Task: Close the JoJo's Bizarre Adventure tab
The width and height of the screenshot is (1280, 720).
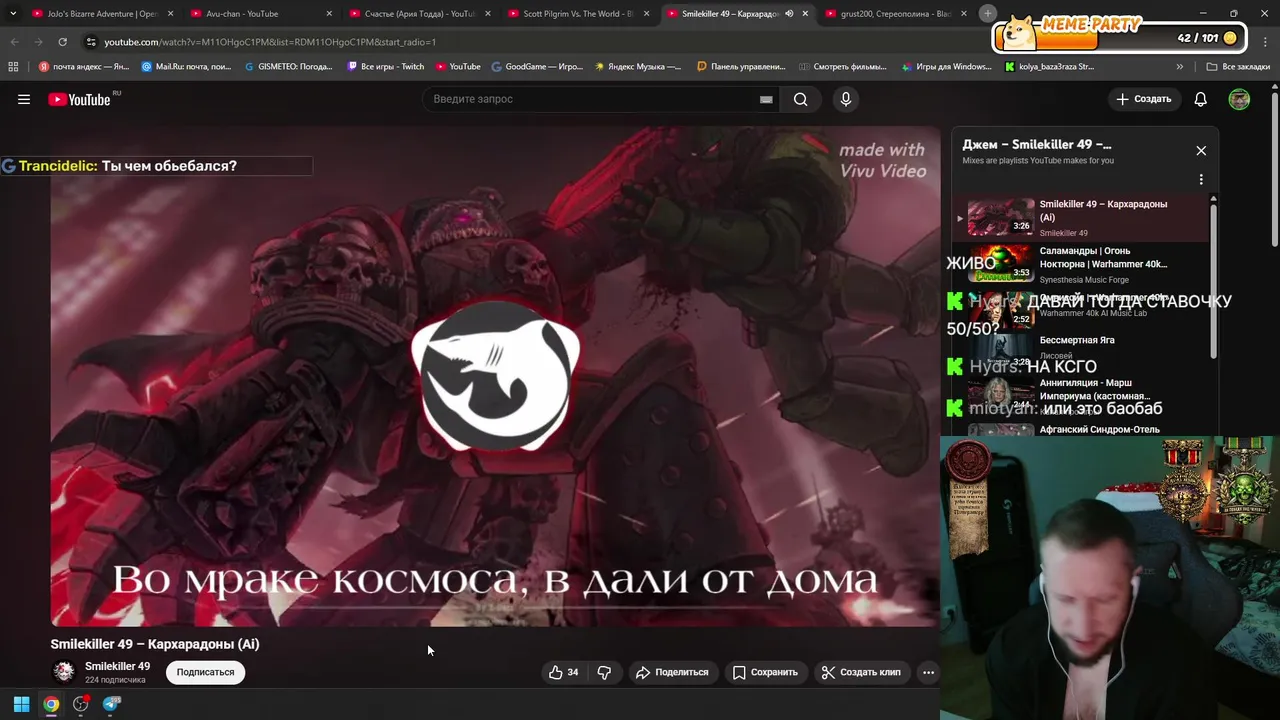Action: coord(170,14)
